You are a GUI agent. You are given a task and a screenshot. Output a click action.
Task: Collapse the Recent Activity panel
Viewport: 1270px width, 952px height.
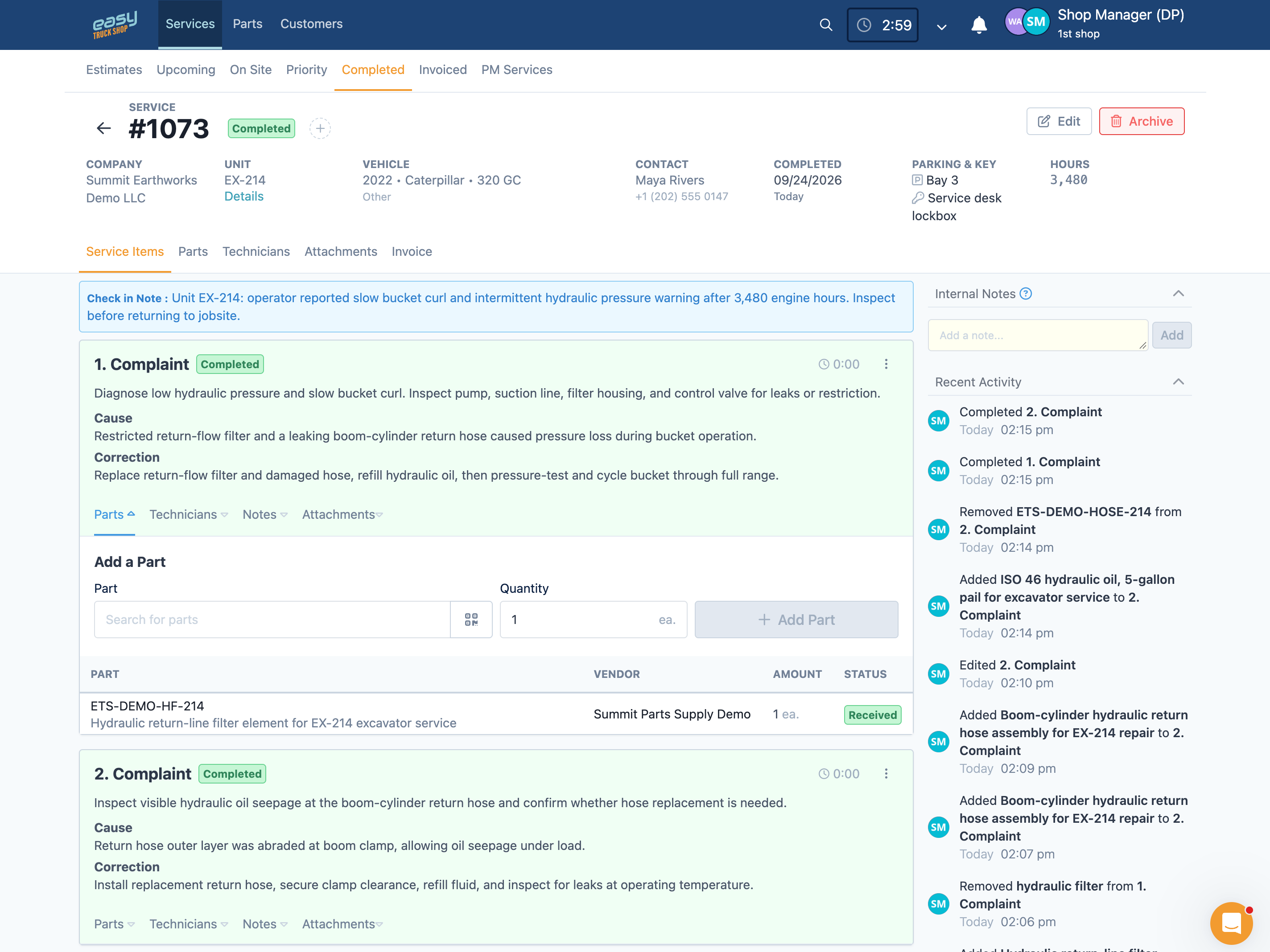(1178, 382)
